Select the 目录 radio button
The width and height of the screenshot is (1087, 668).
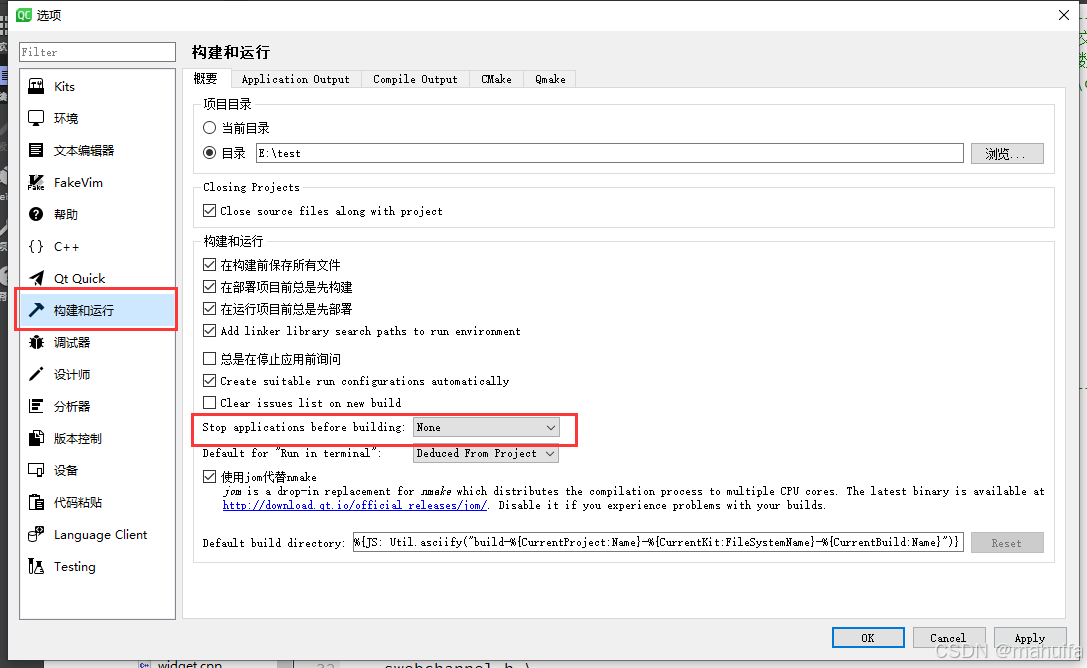click(x=209, y=152)
